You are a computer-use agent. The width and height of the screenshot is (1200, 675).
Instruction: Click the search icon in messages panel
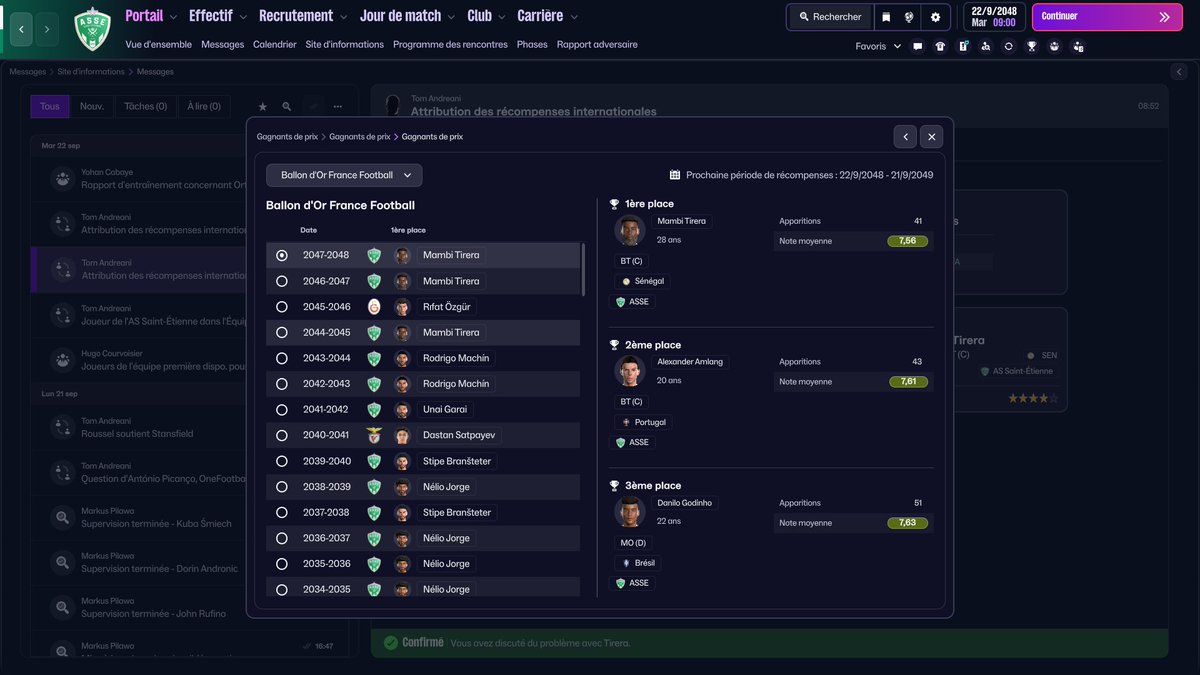click(x=287, y=106)
